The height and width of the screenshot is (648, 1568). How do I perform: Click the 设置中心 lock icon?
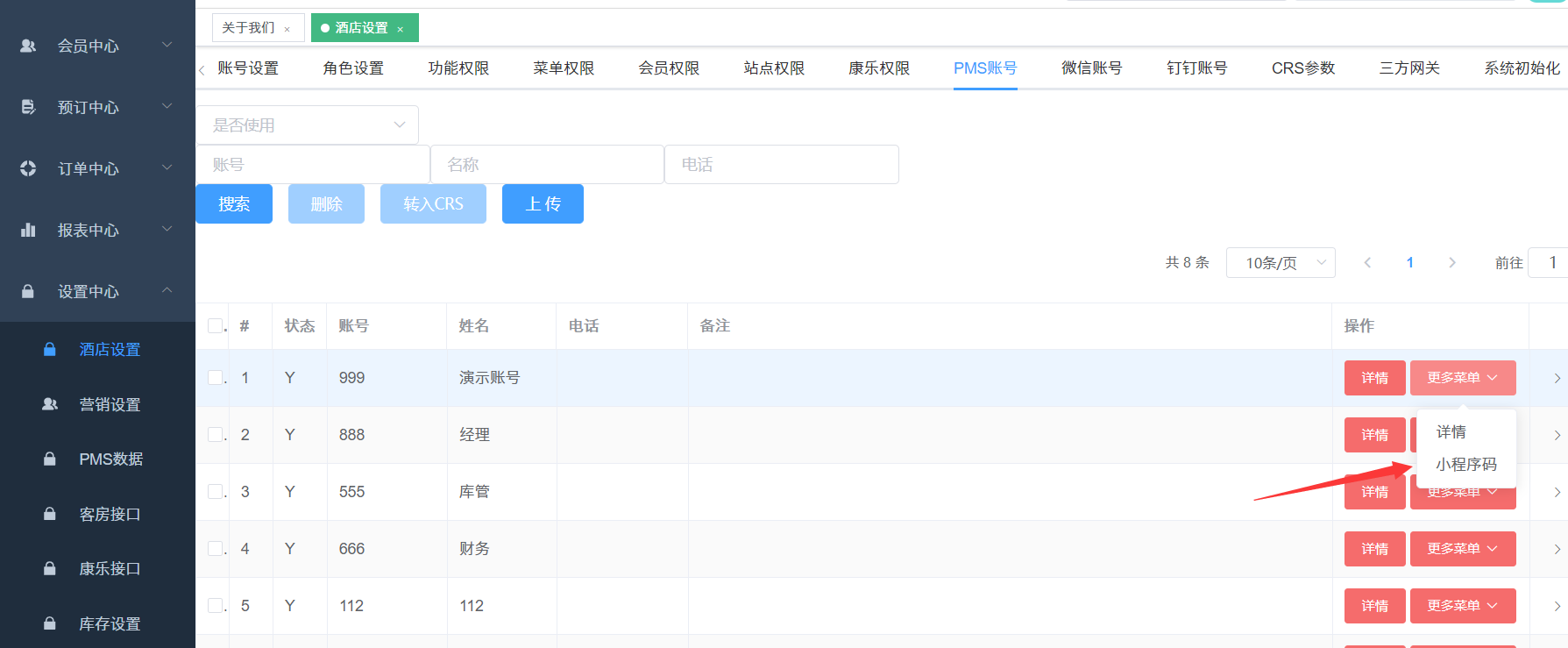point(28,291)
